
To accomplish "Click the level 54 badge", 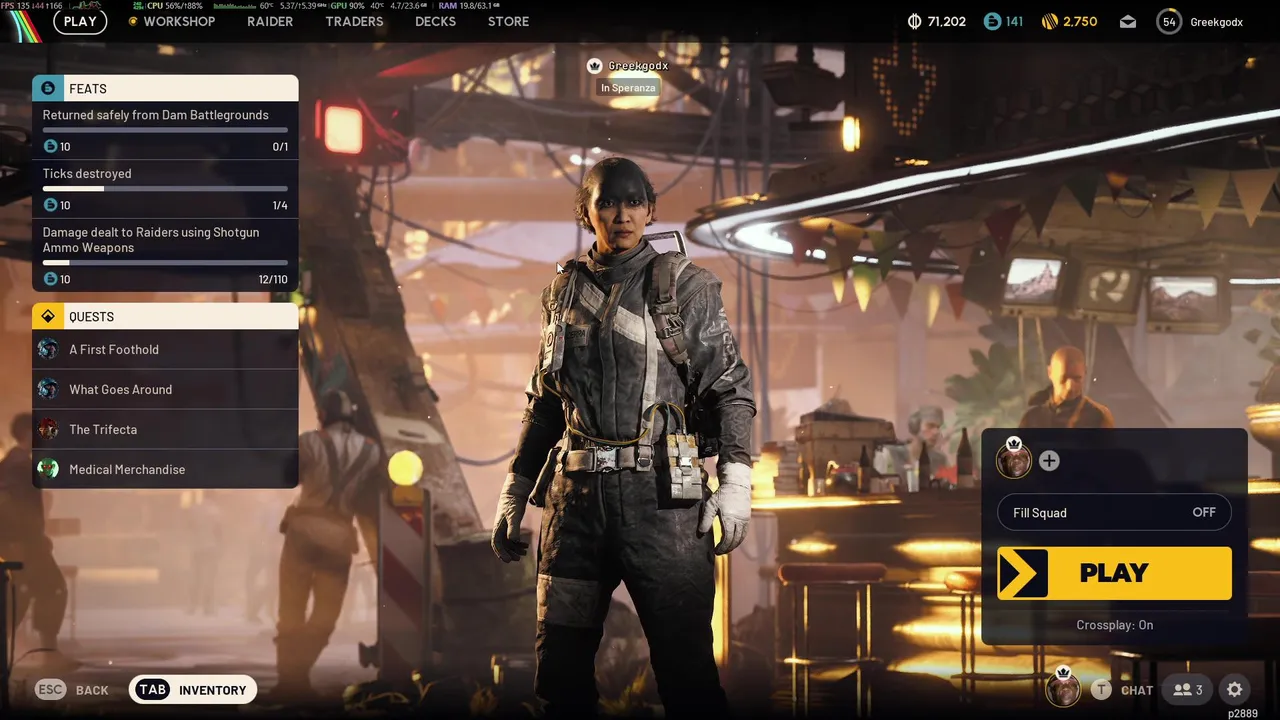I will pos(1169,21).
